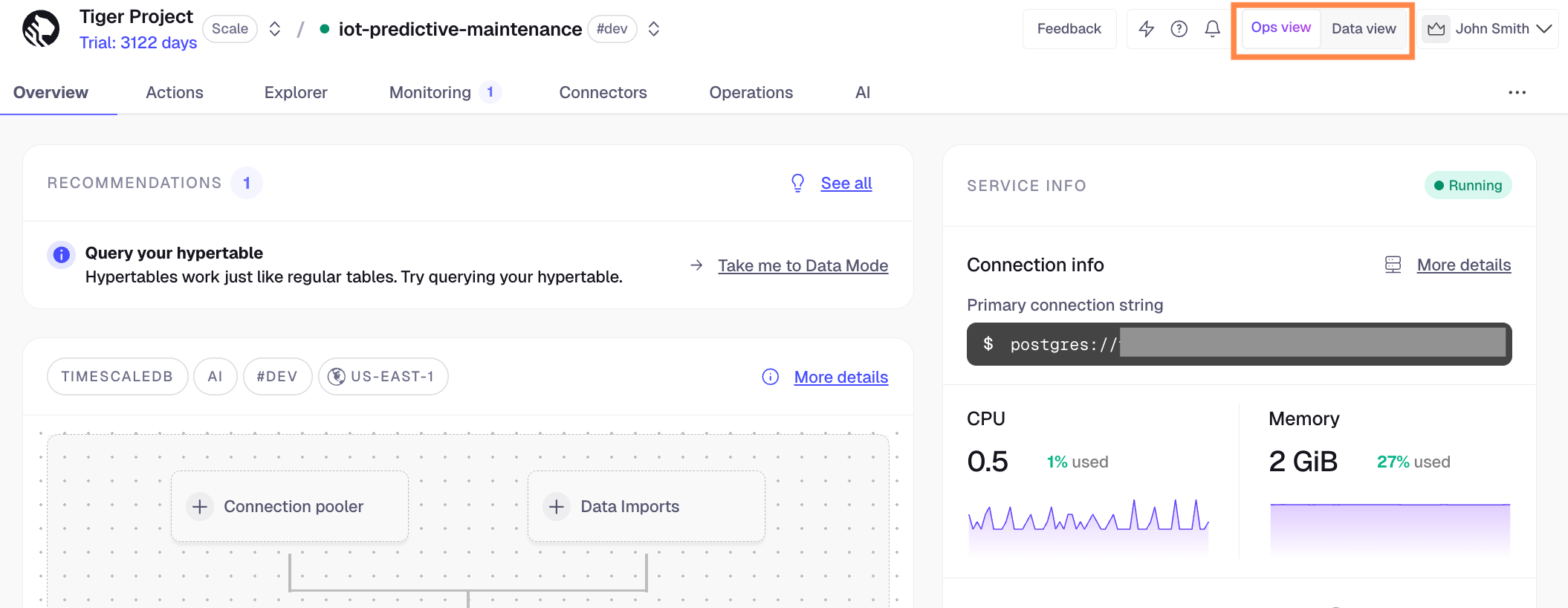This screenshot has height=608, width=1568.
Task: Open the lightning bolt quick actions icon
Action: [1146, 29]
